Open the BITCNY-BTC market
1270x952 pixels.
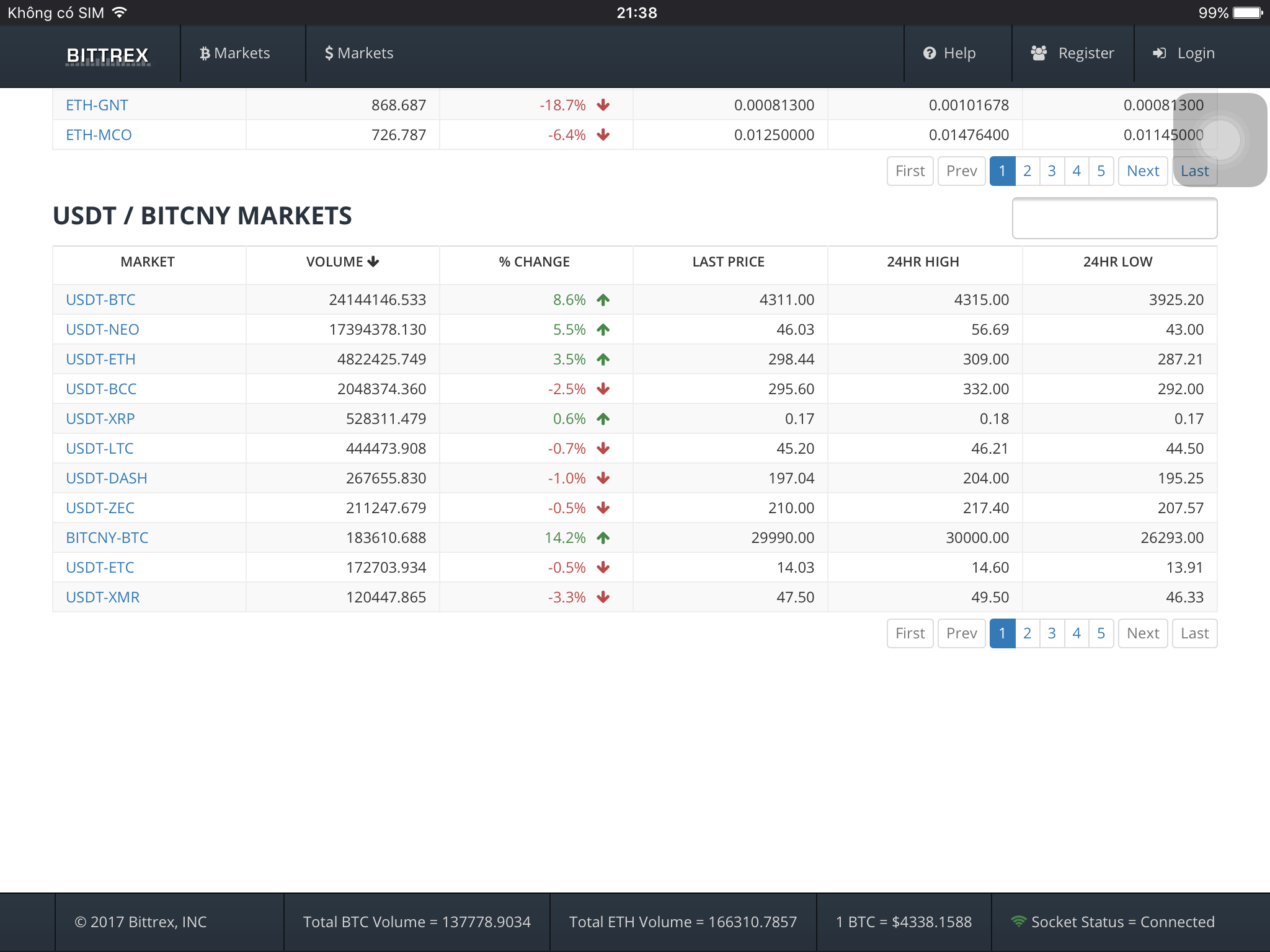(107, 538)
